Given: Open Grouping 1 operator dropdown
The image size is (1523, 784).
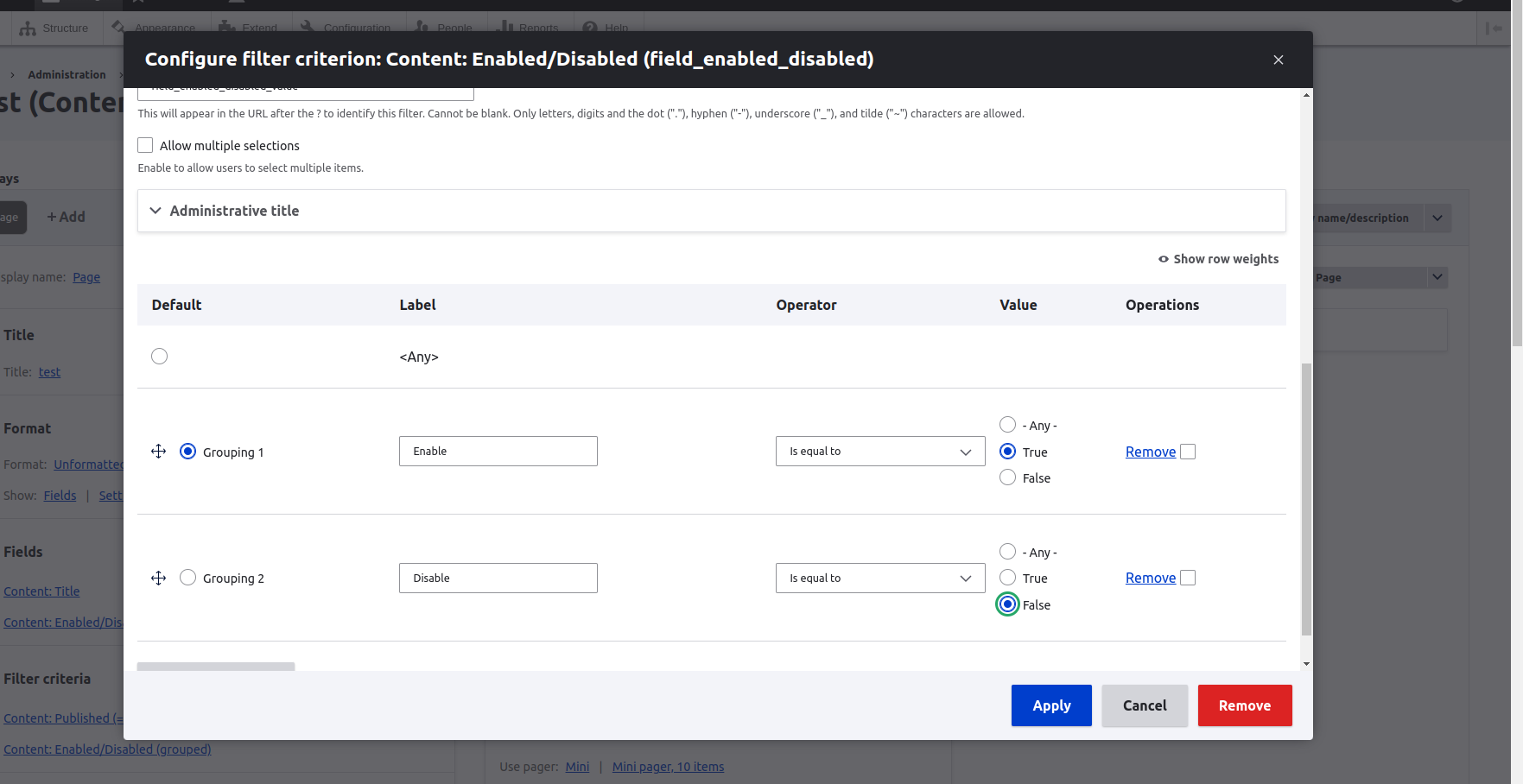Looking at the screenshot, I should tap(879, 452).
